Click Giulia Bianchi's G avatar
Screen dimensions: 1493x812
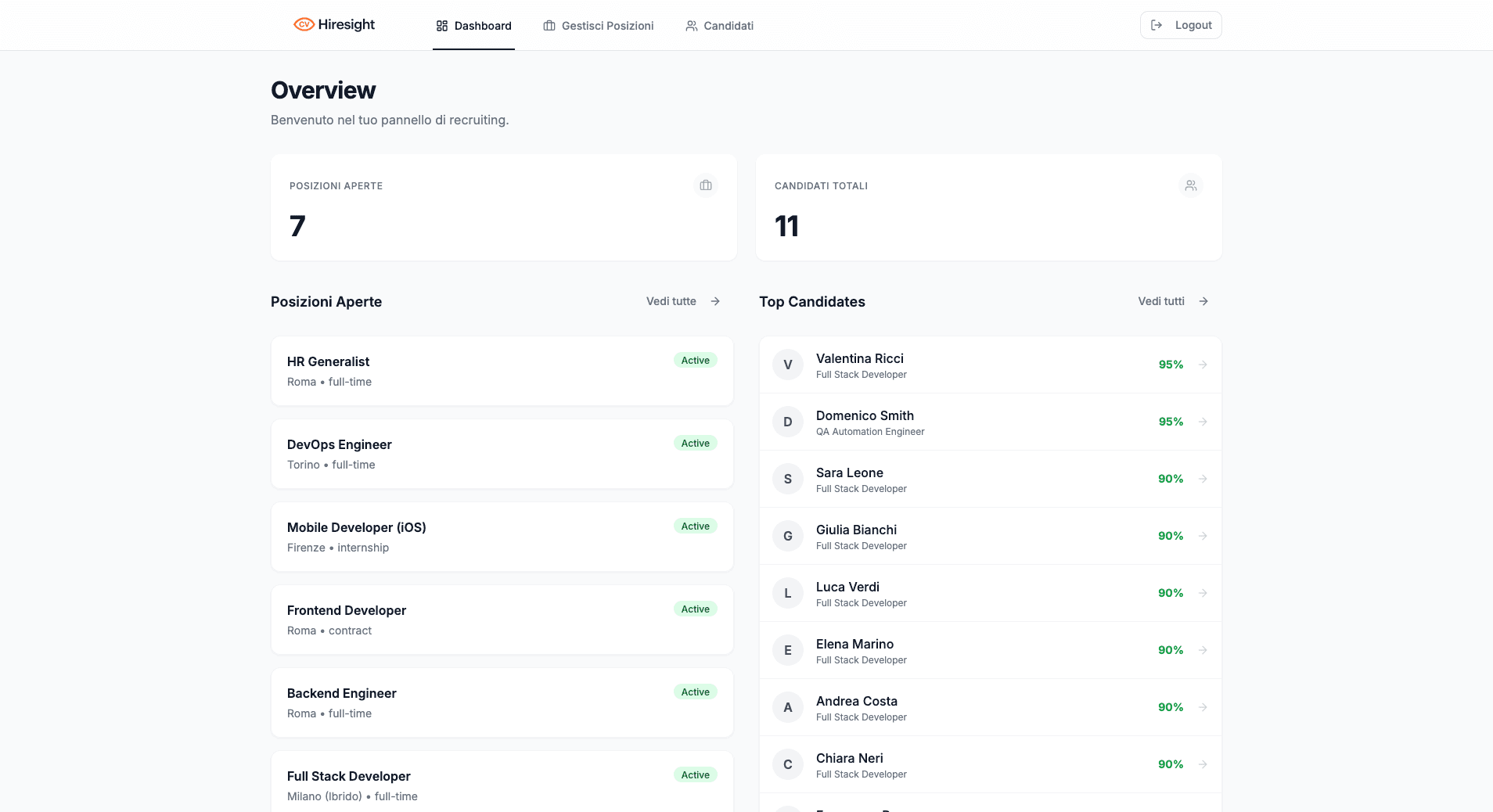tap(788, 536)
